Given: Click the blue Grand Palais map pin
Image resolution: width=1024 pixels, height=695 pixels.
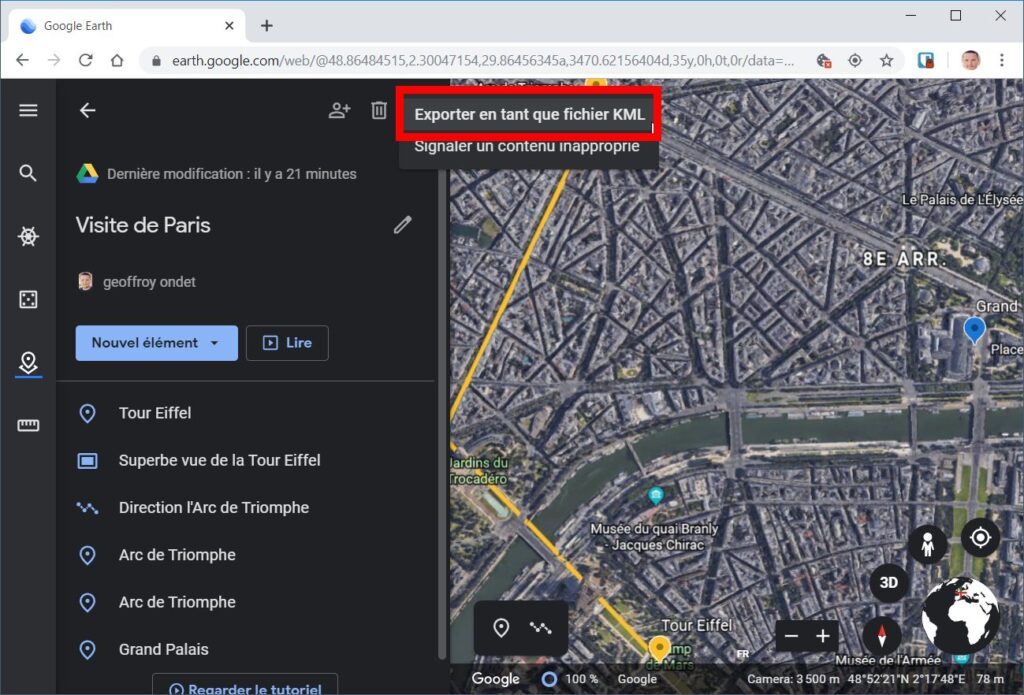Looking at the screenshot, I should pos(974,329).
